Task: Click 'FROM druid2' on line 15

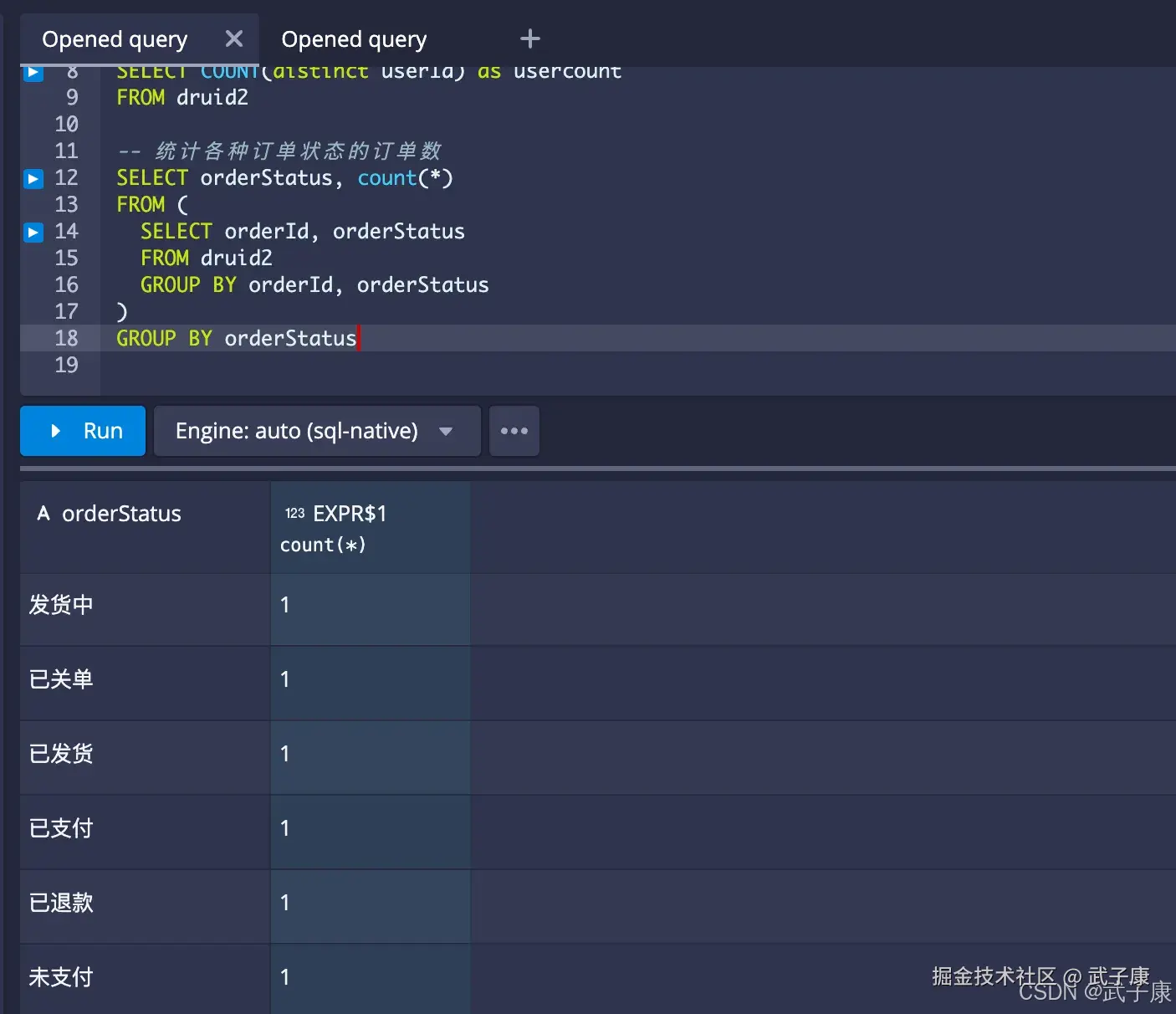Action: pyautogui.click(x=207, y=258)
